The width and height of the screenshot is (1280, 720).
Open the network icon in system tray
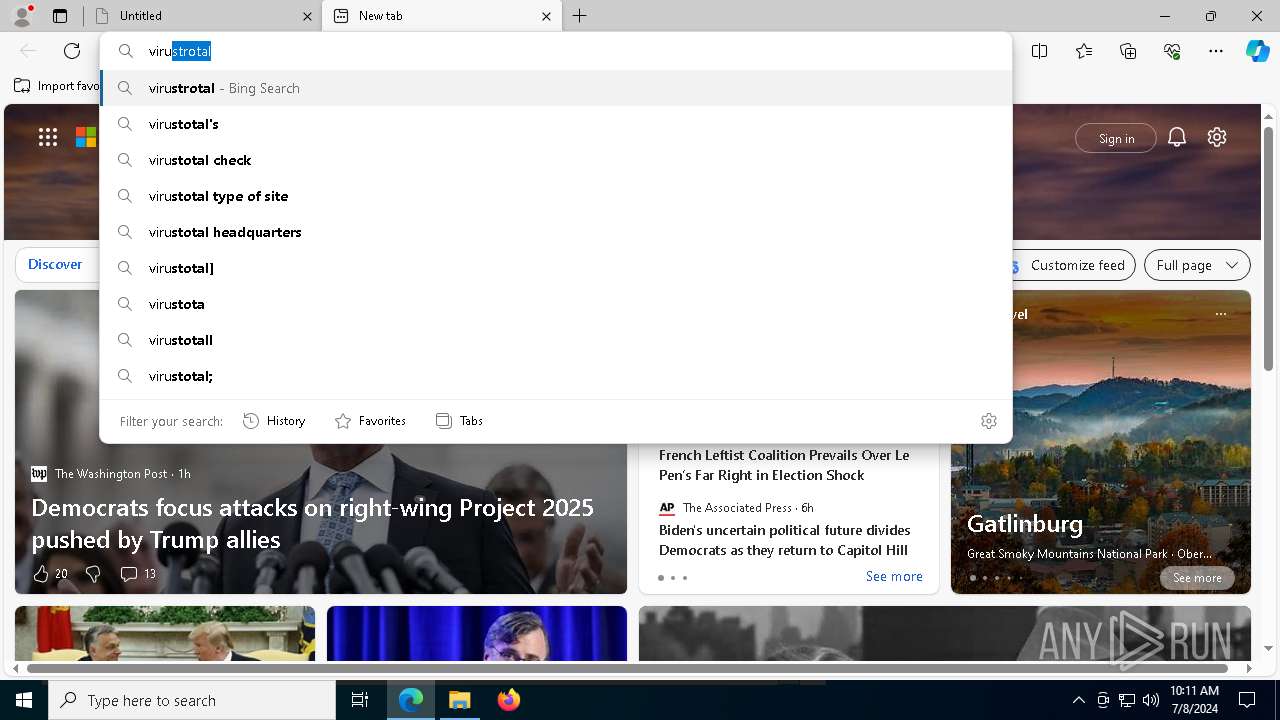1127,700
